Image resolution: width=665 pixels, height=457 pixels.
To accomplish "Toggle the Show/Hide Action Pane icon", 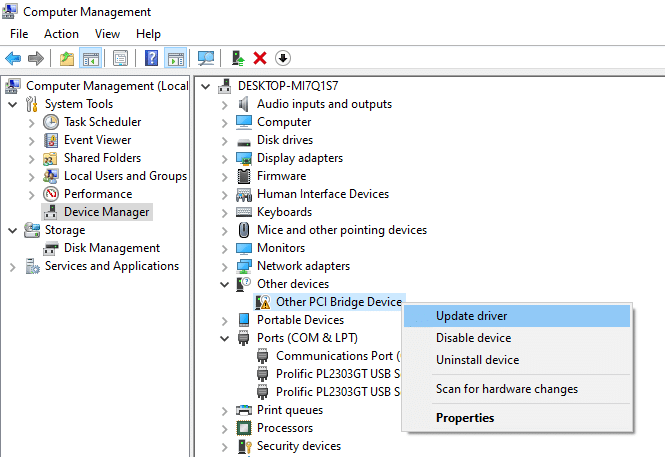I will coord(176,58).
